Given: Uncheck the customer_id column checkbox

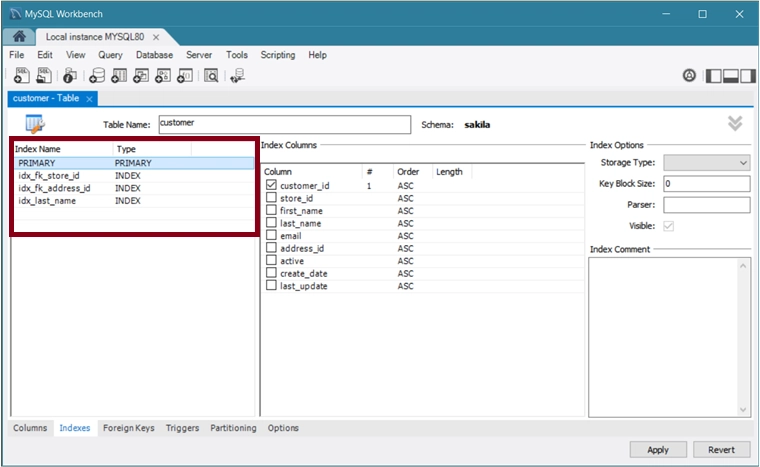Looking at the screenshot, I should point(271,185).
